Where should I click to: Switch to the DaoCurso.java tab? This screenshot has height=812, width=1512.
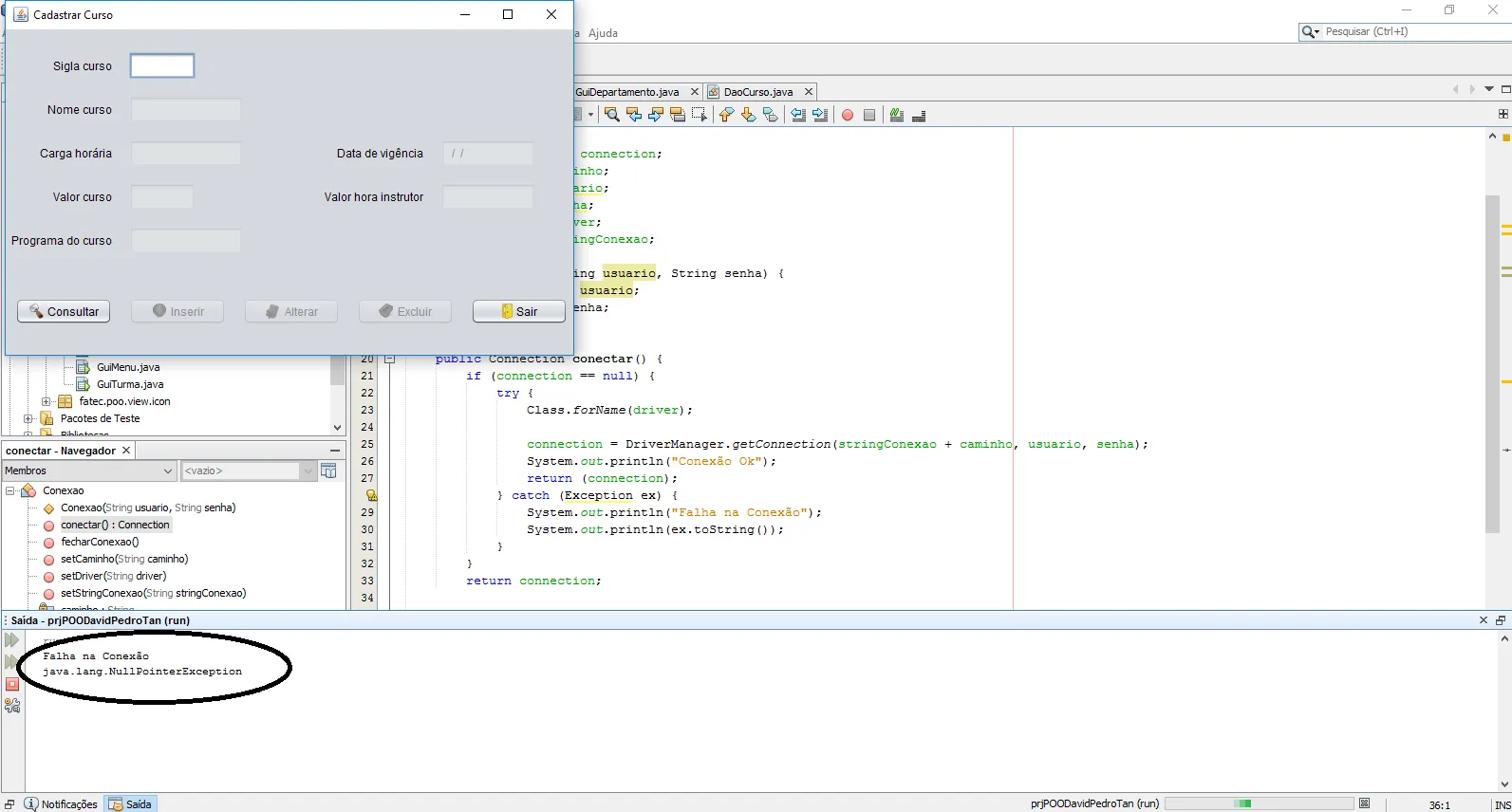point(757,92)
